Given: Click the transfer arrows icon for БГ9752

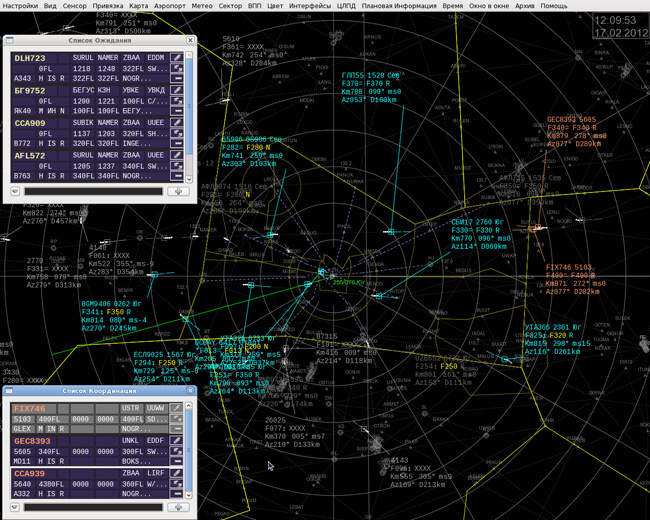Looking at the screenshot, I should [177, 101].
